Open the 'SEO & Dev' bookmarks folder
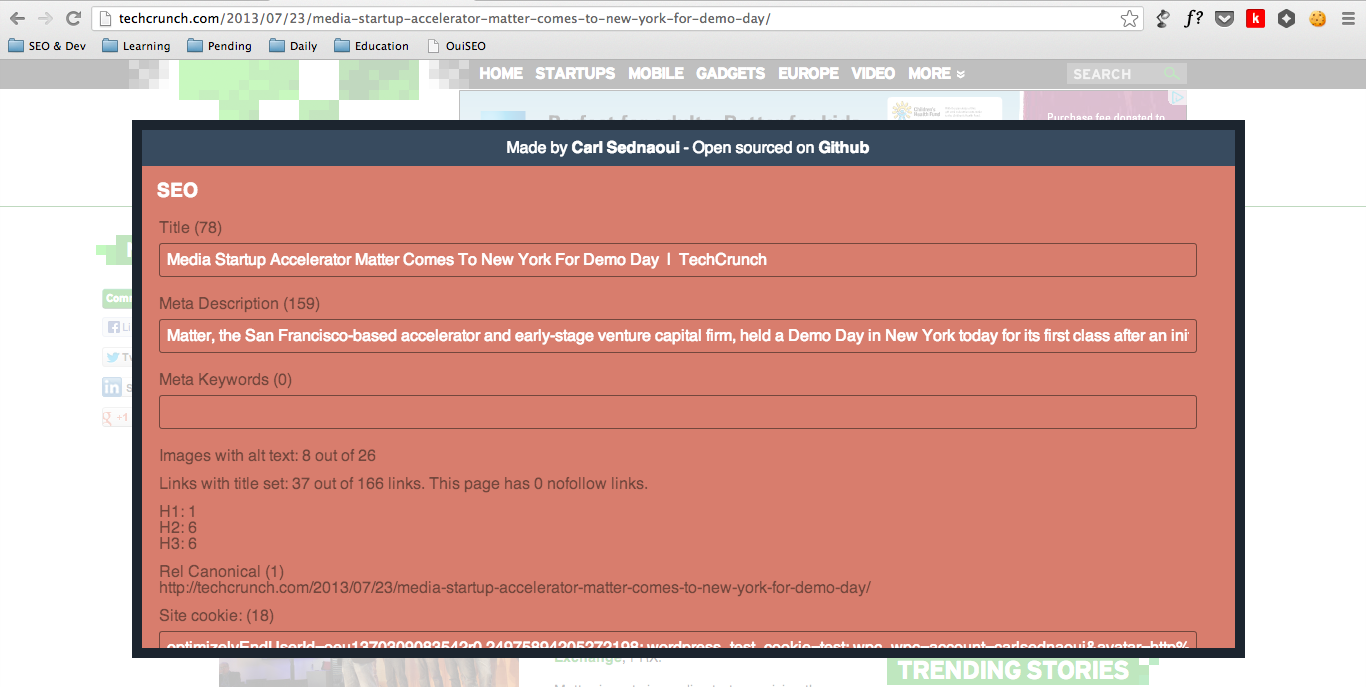1366x687 pixels. [47, 46]
